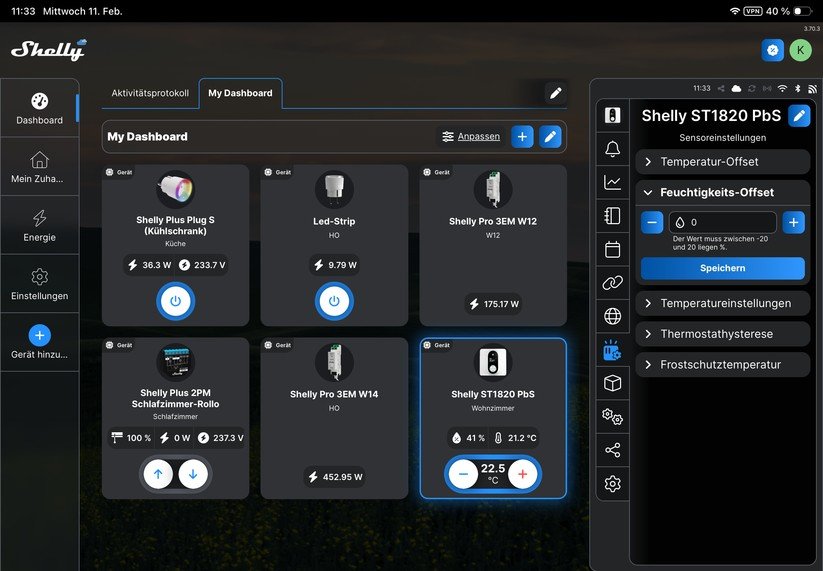Open the linked actions chain icon
This screenshot has width=823, height=571.
613,283
